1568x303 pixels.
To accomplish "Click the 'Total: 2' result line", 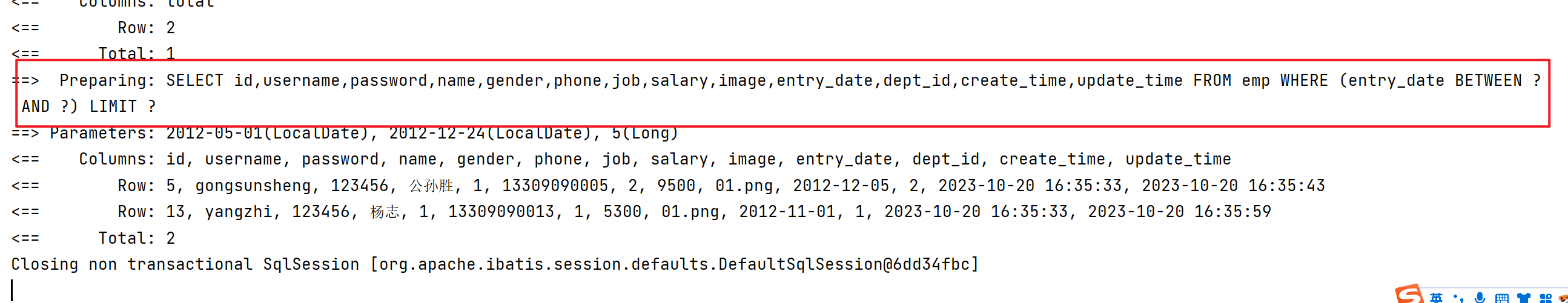I will click(136, 238).
